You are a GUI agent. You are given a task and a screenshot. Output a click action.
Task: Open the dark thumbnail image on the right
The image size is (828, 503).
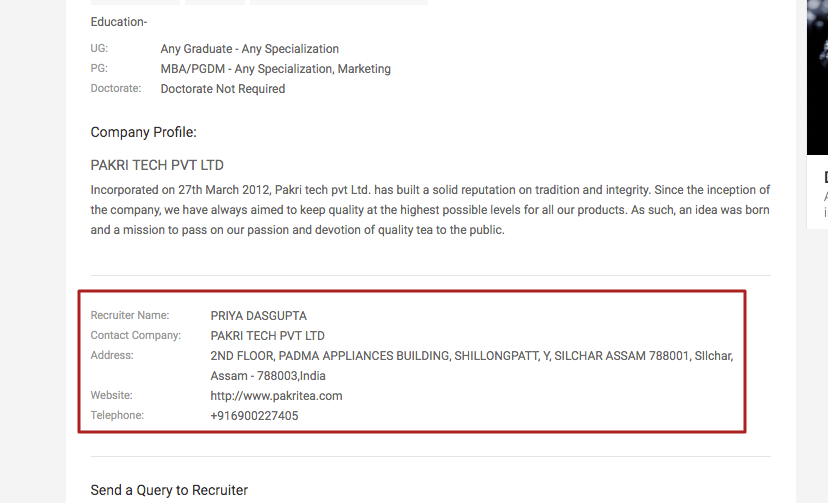point(817,77)
